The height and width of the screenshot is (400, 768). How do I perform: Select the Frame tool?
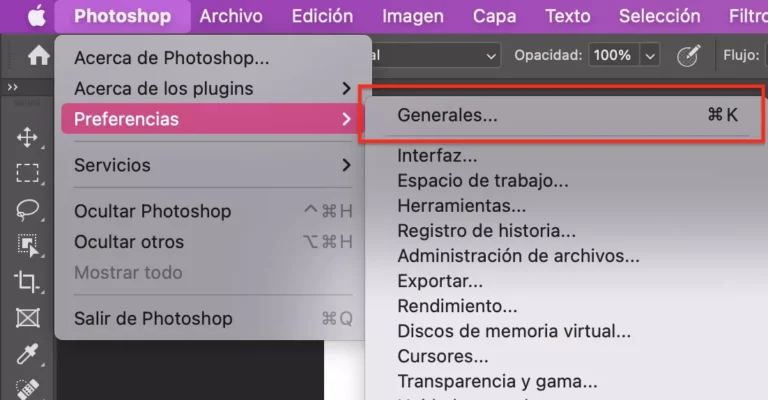27,319
